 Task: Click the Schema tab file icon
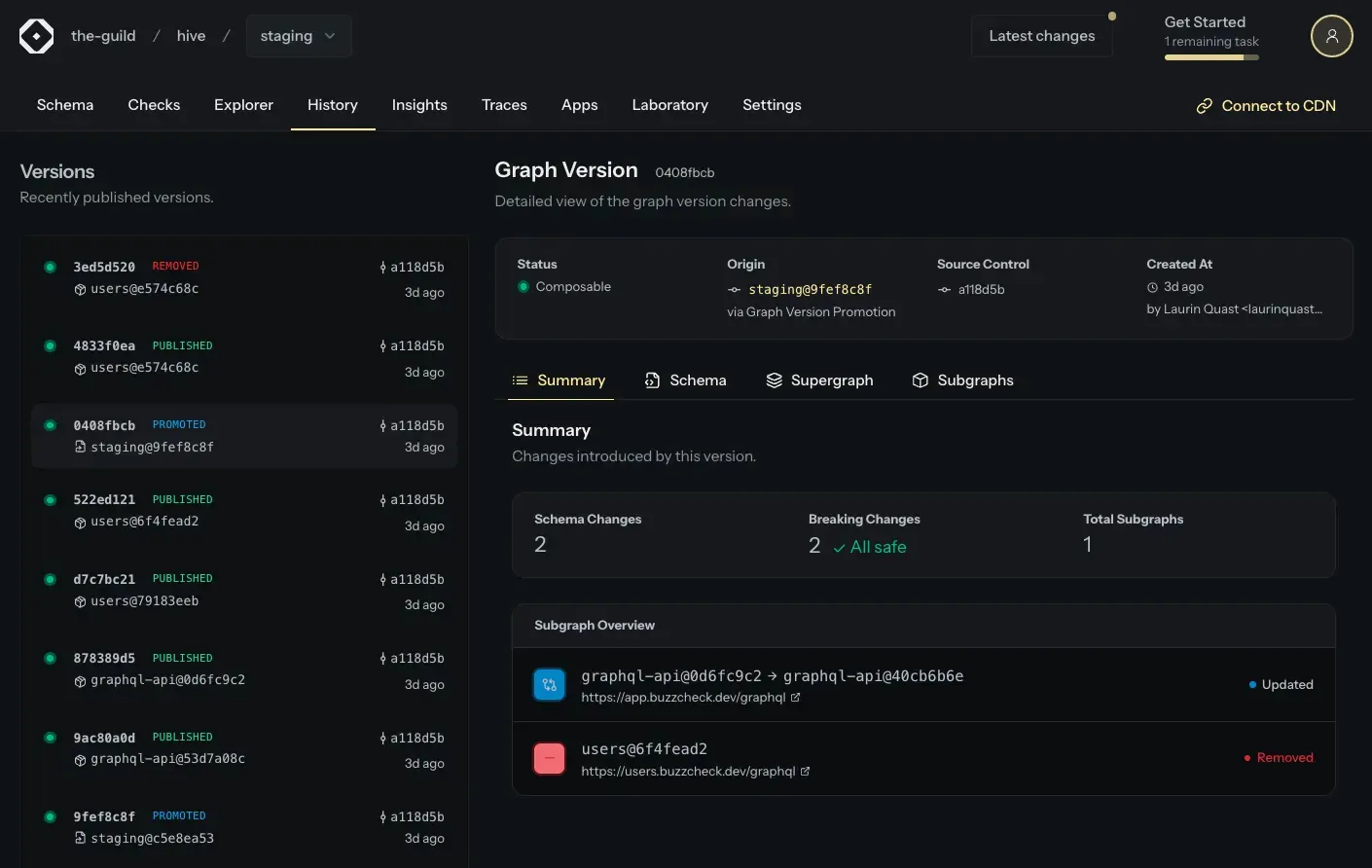coord(652,380)
